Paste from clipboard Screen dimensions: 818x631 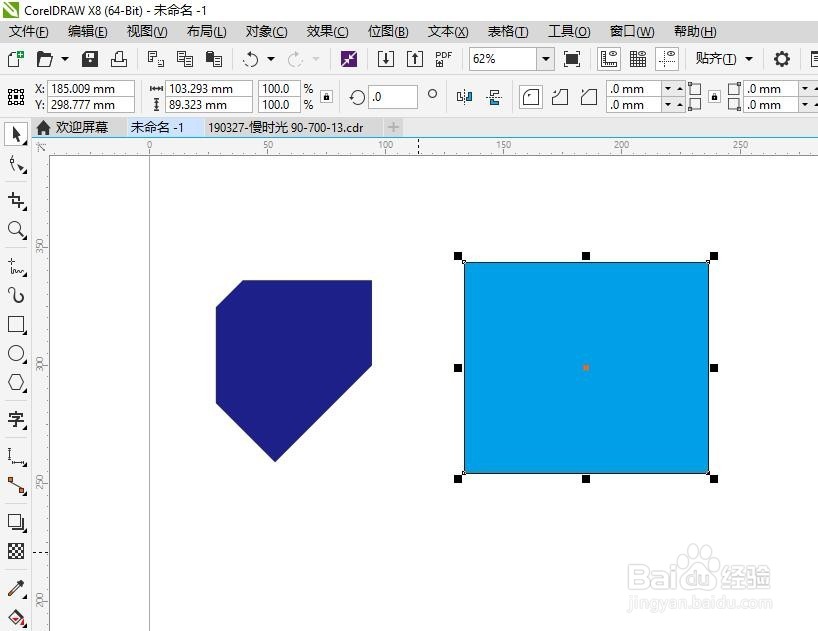pyautogui.click(x=214, y=59)
